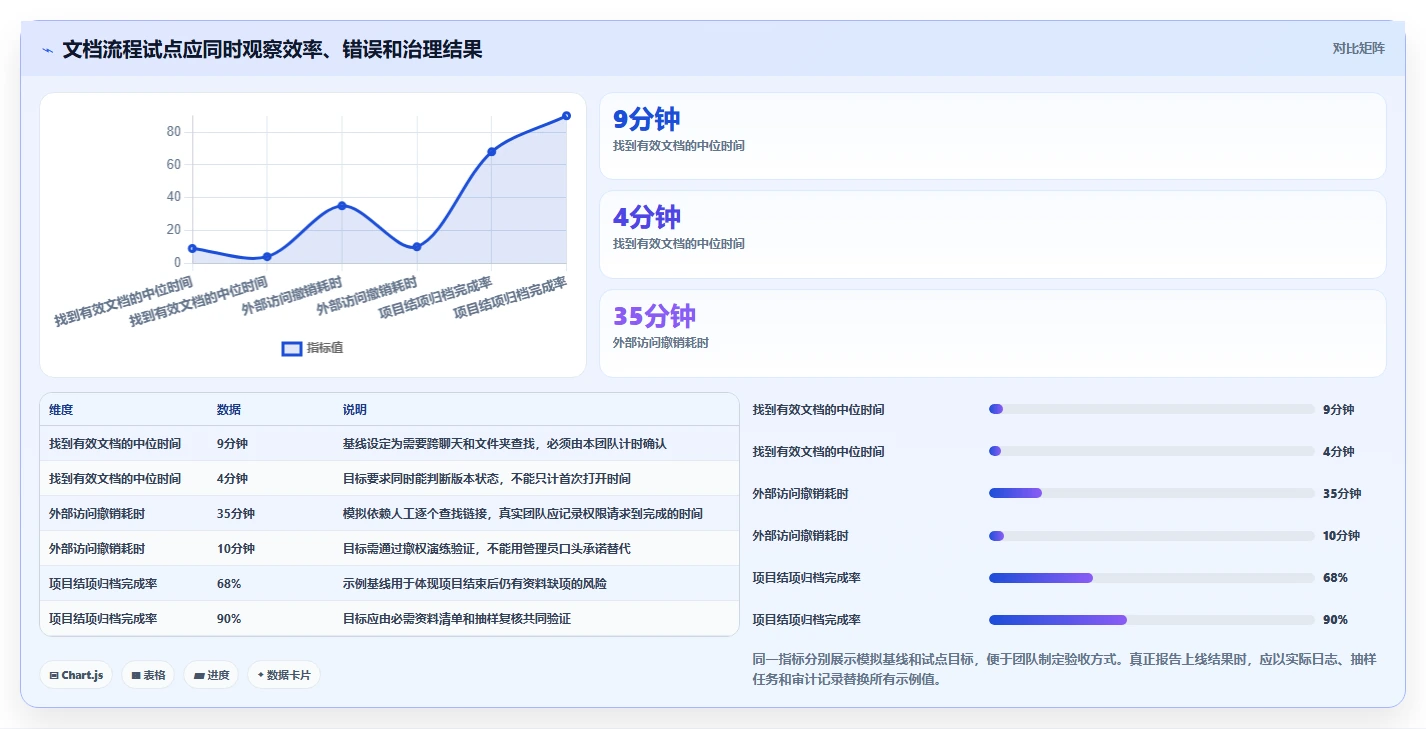
Task: Click the pulse icon beside the page title
Action: click(47, 50)
